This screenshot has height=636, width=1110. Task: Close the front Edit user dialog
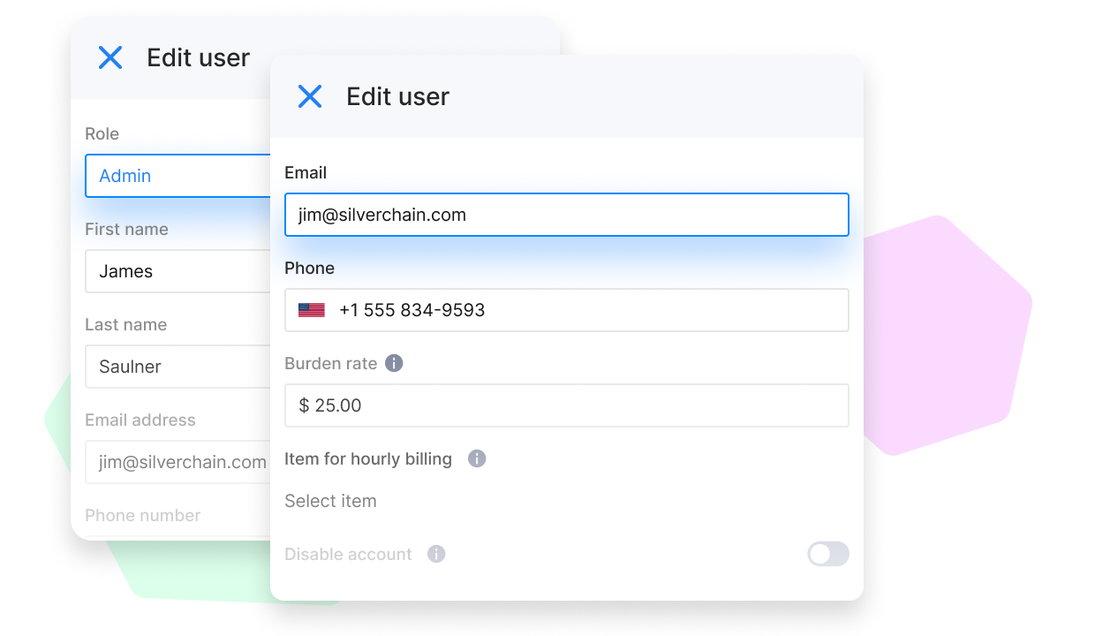point(309,96)
